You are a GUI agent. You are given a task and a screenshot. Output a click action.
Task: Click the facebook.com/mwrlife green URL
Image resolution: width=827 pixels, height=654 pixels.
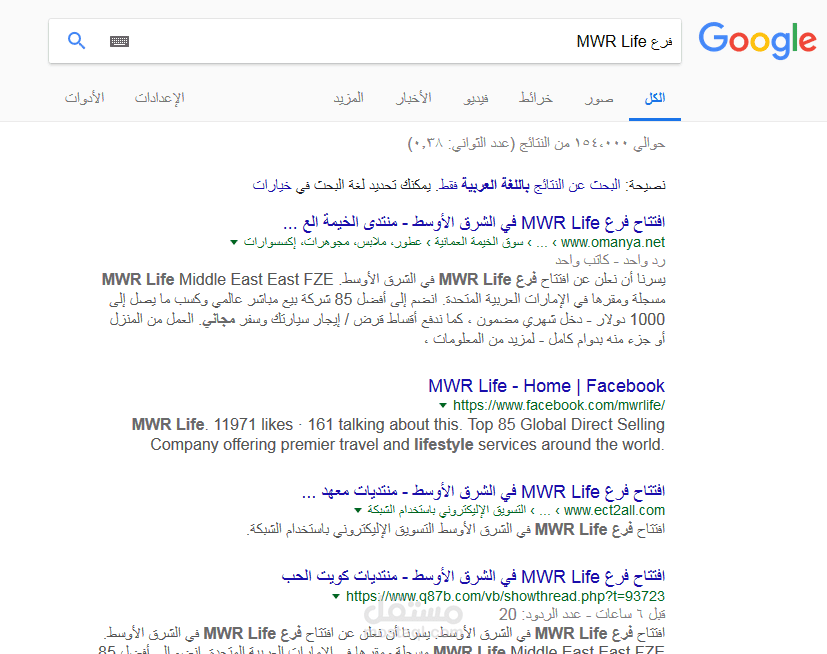[x=559, y=405]
